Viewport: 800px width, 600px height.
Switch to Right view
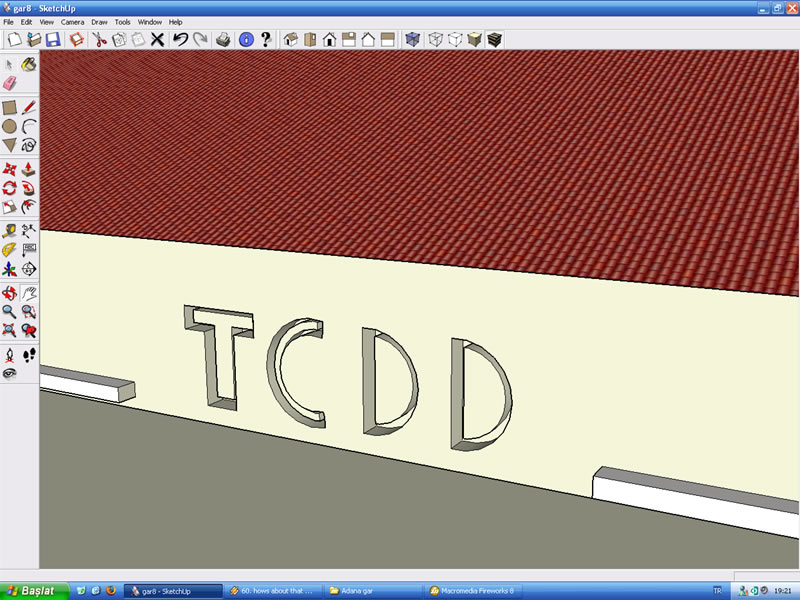349,39
